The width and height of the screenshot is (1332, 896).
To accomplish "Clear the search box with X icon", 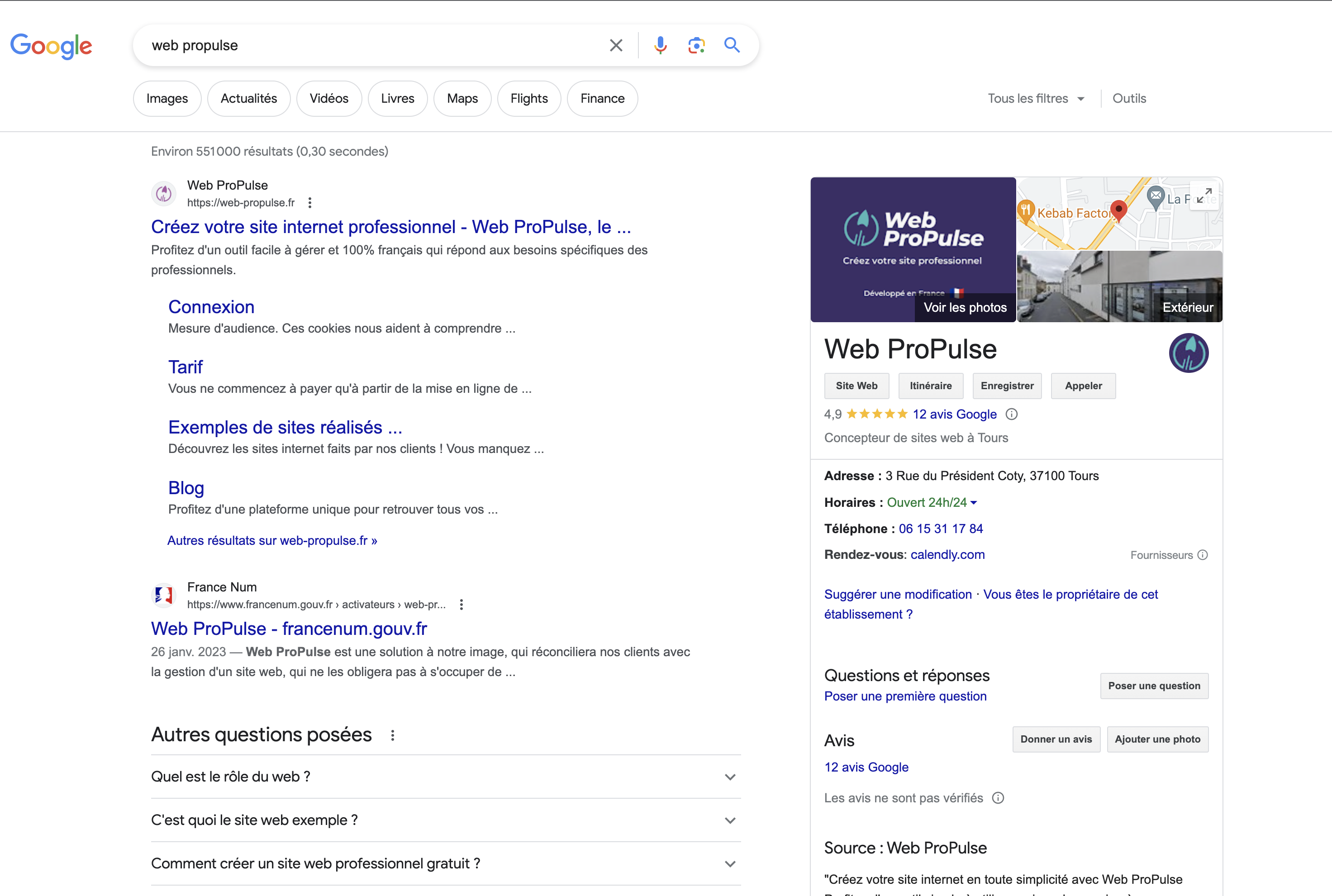I will tap(616, 45).
